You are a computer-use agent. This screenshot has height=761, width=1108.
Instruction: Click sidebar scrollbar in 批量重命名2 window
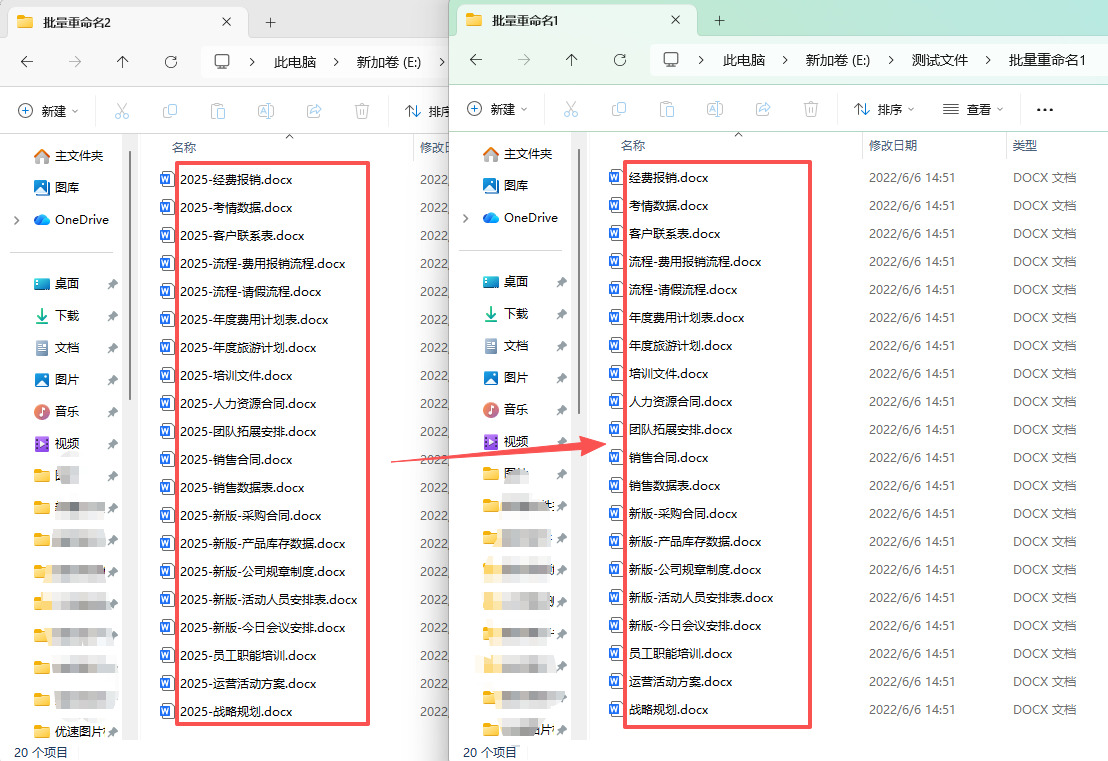click(x=130, y=276)
